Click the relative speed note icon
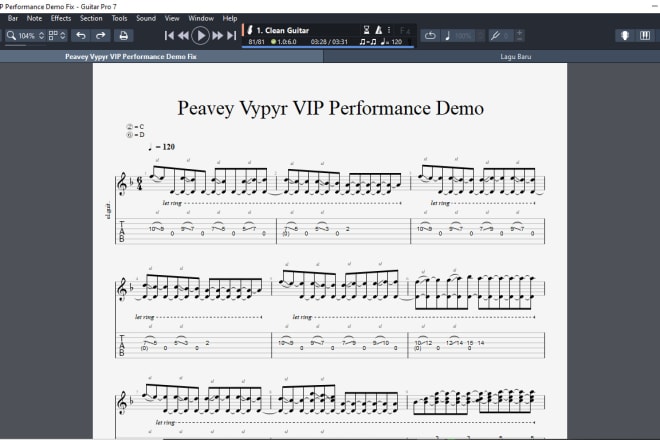 (x=447, y=36)
